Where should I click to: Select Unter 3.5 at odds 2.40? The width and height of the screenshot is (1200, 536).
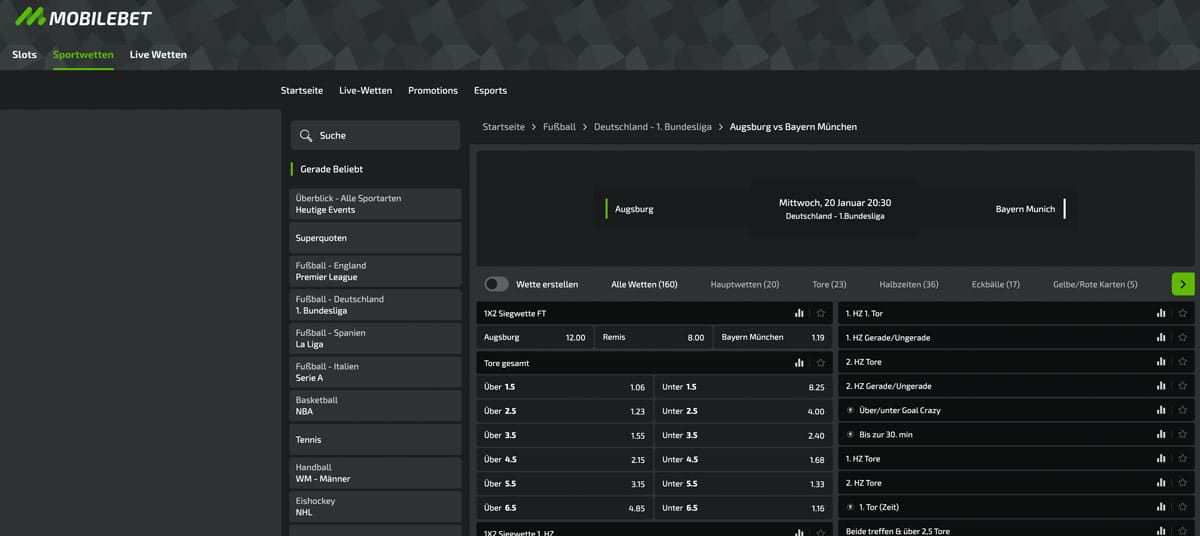[743, 435]
